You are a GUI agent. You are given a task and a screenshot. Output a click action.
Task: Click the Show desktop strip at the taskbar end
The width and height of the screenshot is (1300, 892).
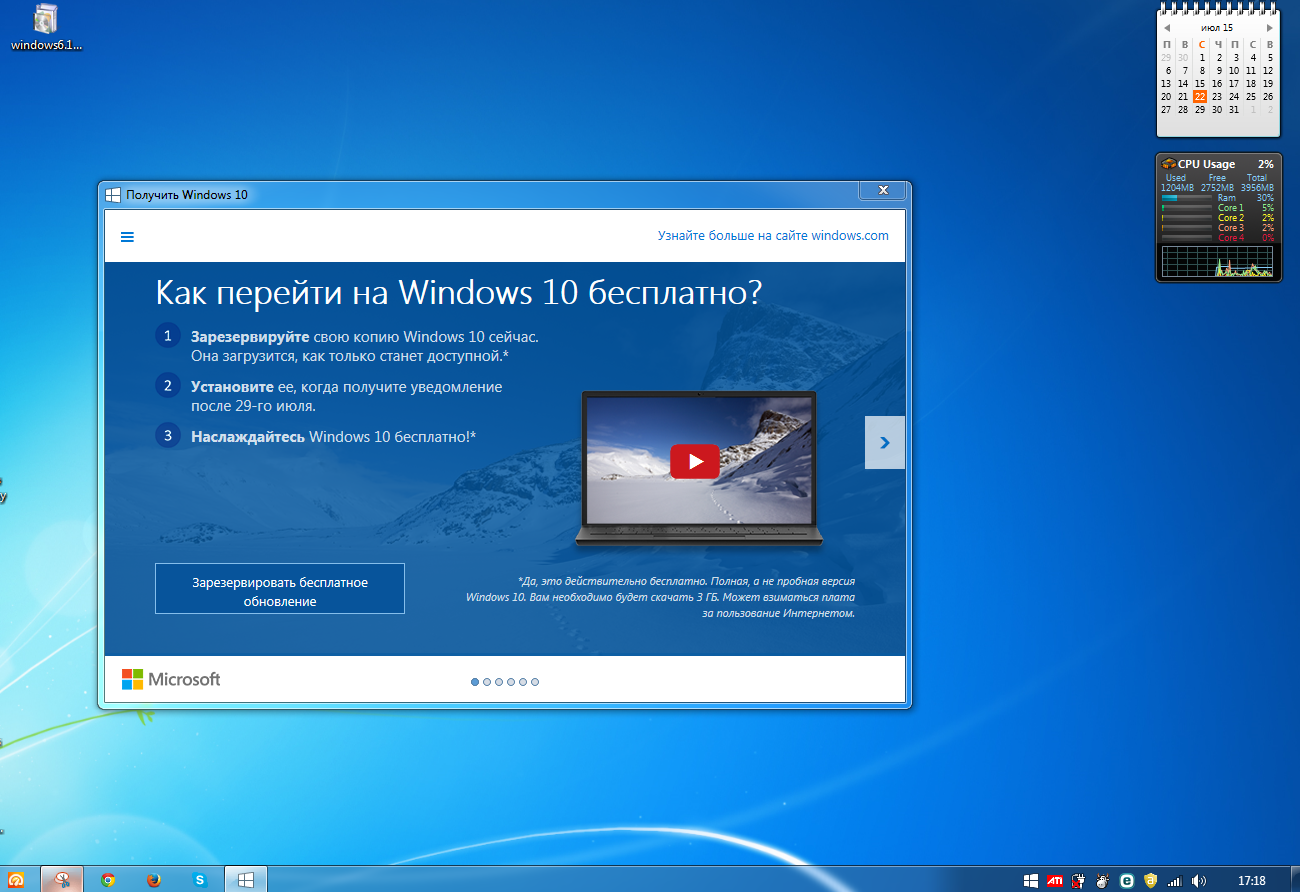pyautogui.click(x=1293, y=880)
